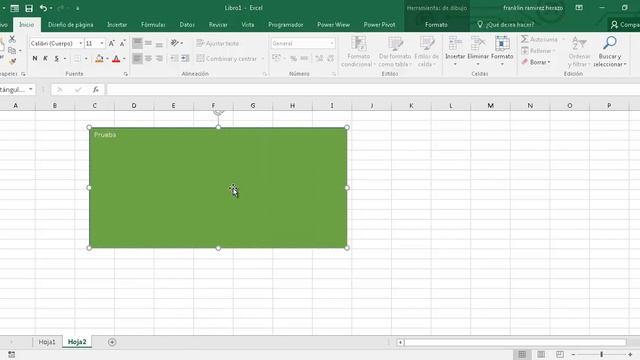
Task: Click the Insertar cells button
Action: [x=455, y=51]
